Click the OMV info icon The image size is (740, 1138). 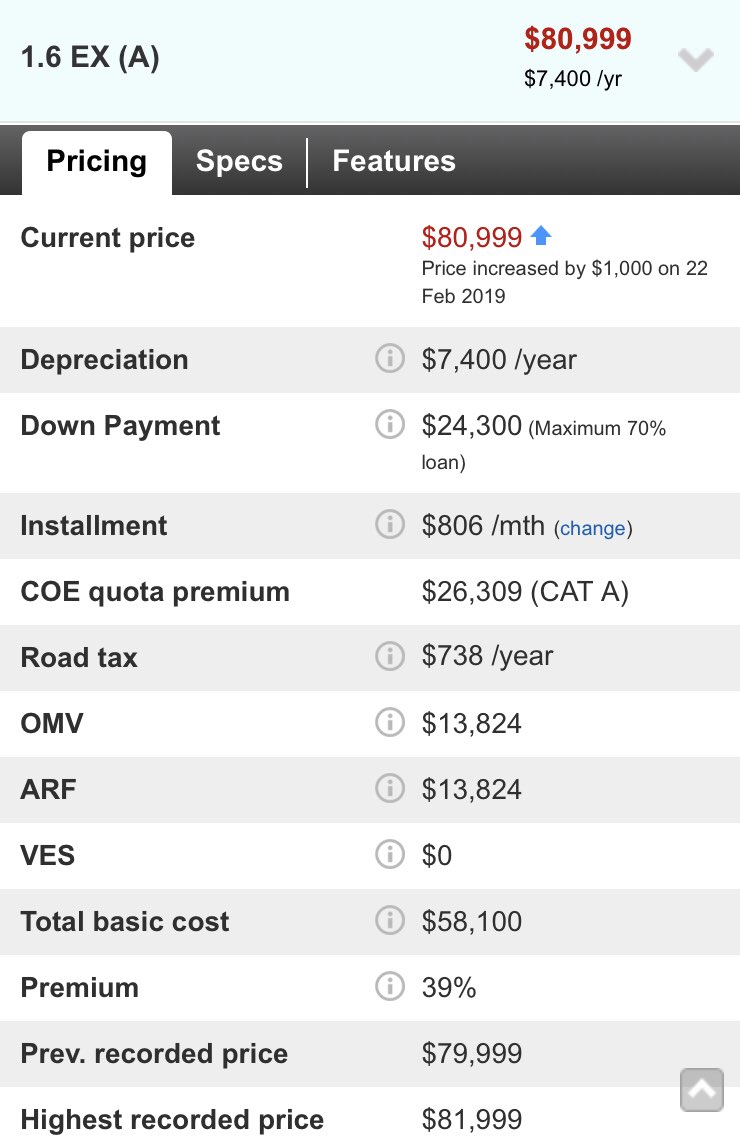pos(389,722)
